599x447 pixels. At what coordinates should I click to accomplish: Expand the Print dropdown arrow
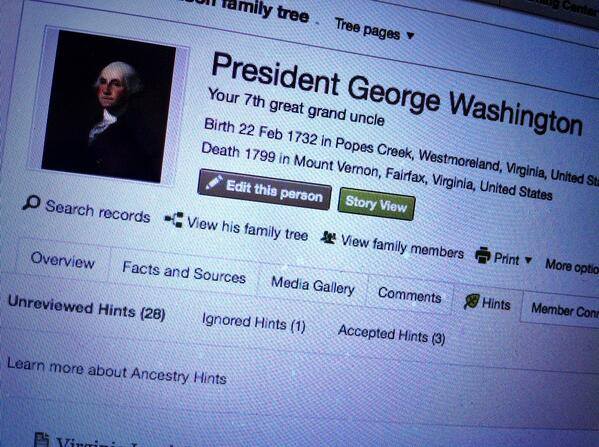pos(528,260)
